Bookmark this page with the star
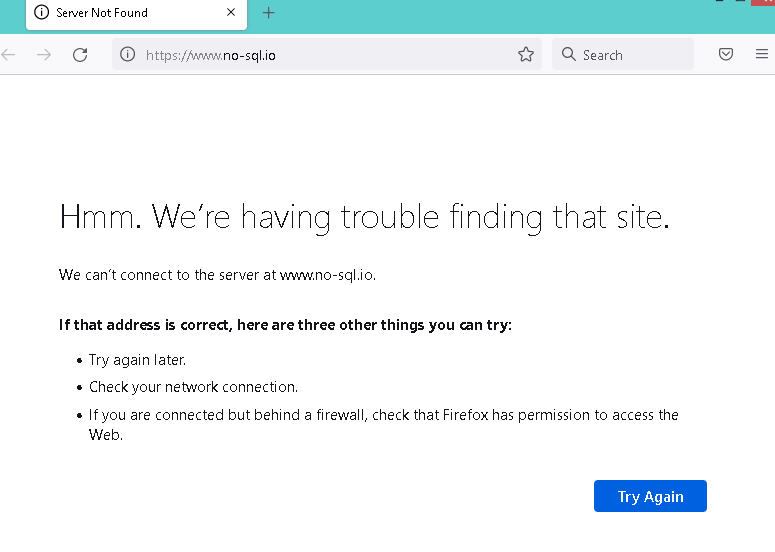Screen dimensions: 775x552 pyautogui.click(x=526, y=55)
